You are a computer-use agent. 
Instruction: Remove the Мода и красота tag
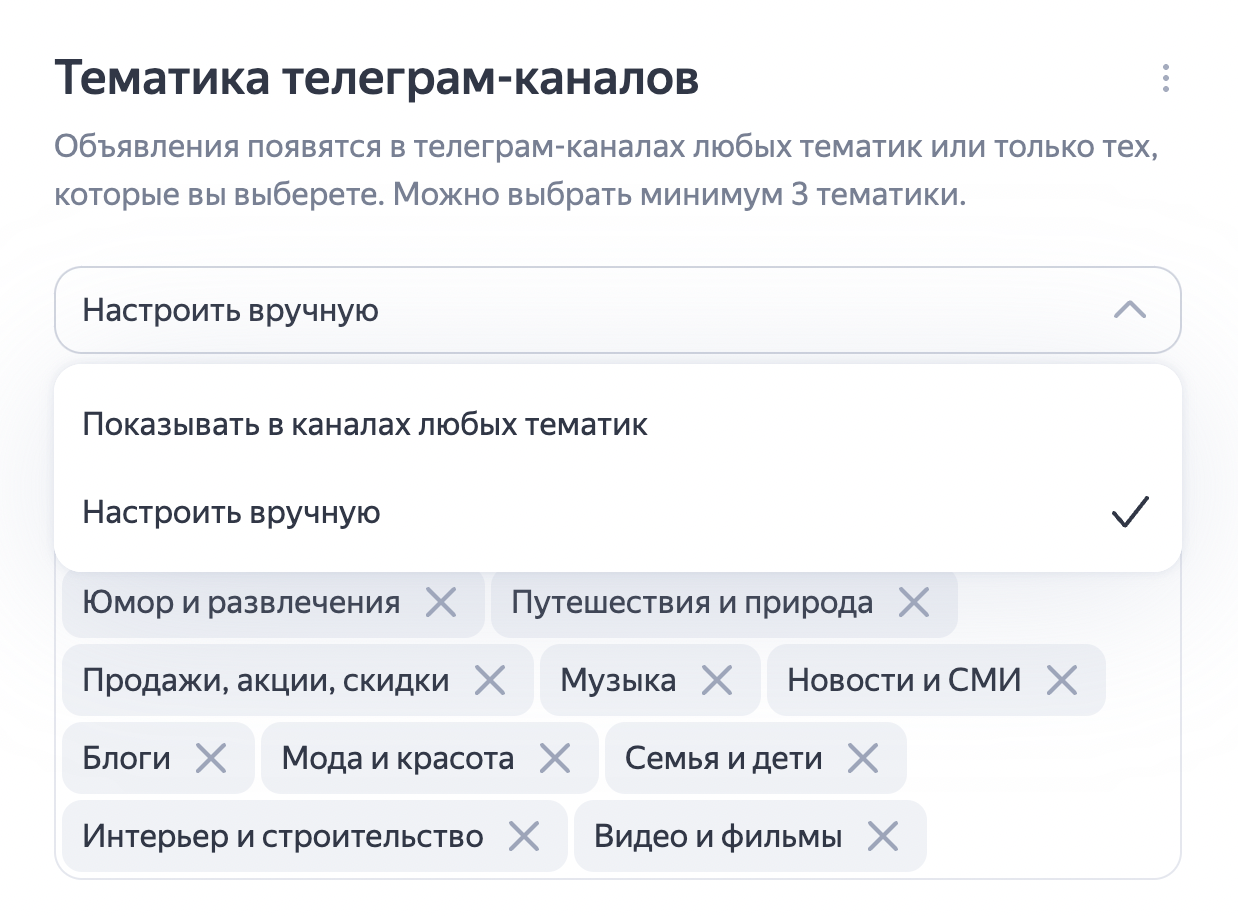tap(554, 758)
